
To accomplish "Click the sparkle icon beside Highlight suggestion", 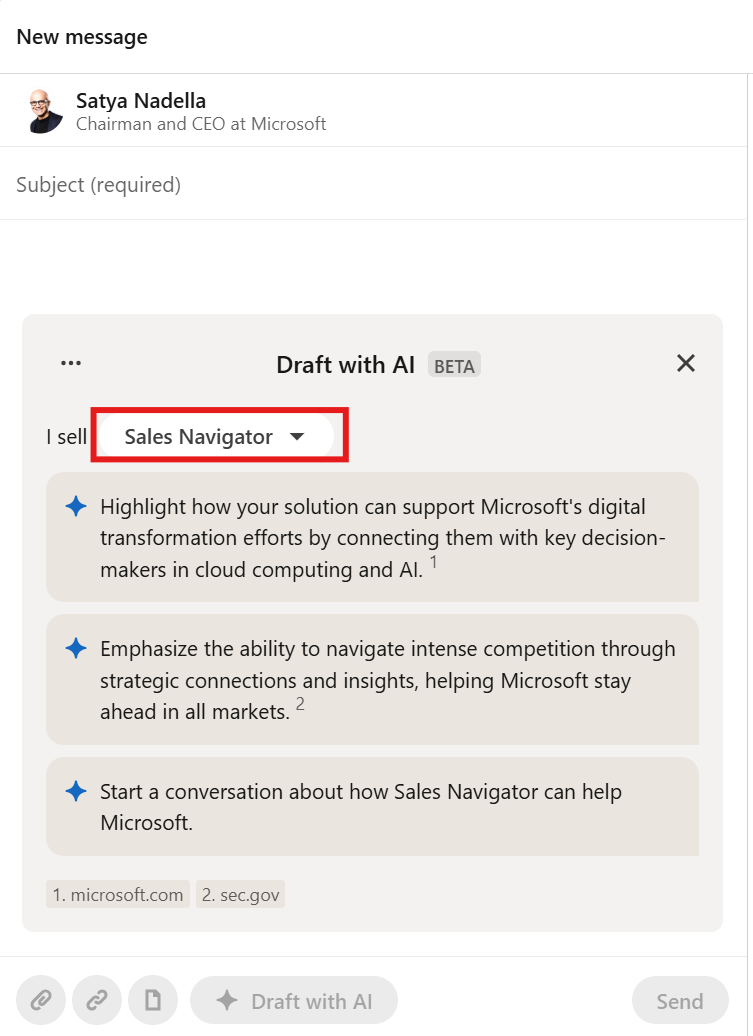I will click(76, 507).
